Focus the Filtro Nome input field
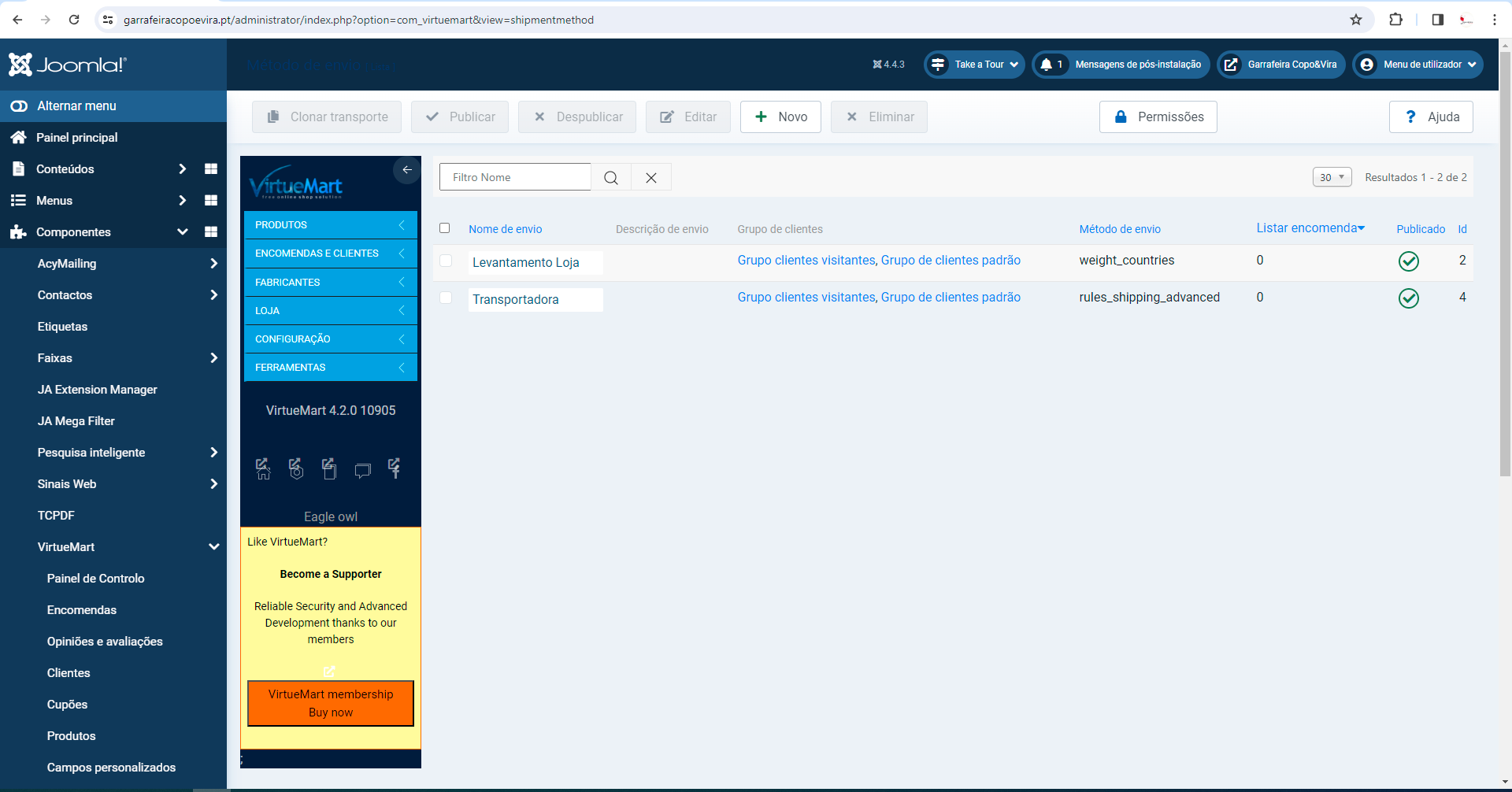Viewport: 1512px width, 792px height. click(515, 178)
